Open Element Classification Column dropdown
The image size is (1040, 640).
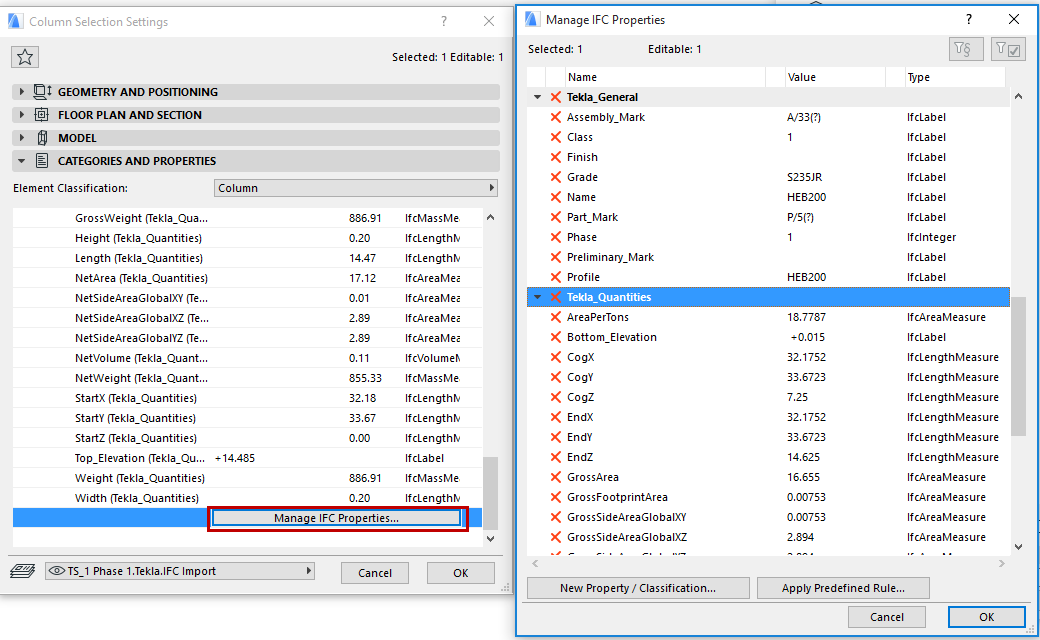coord(356,188)
